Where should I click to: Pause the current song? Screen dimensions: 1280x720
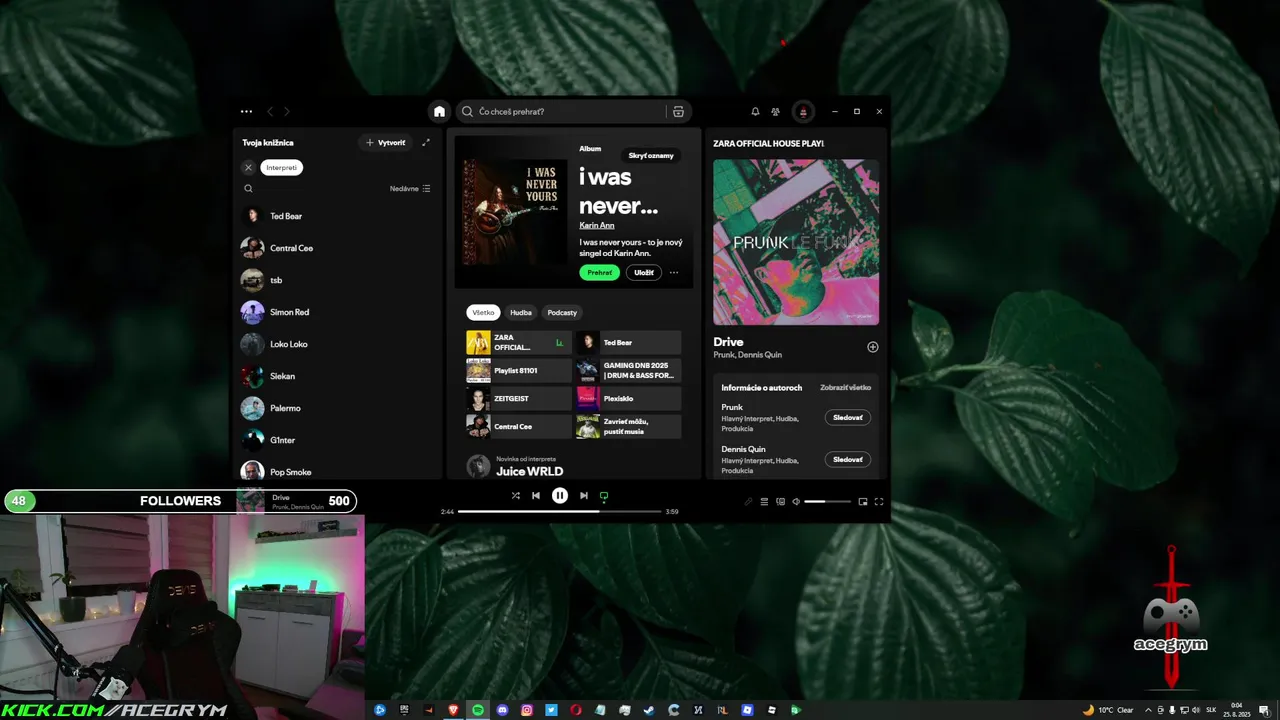560,496
